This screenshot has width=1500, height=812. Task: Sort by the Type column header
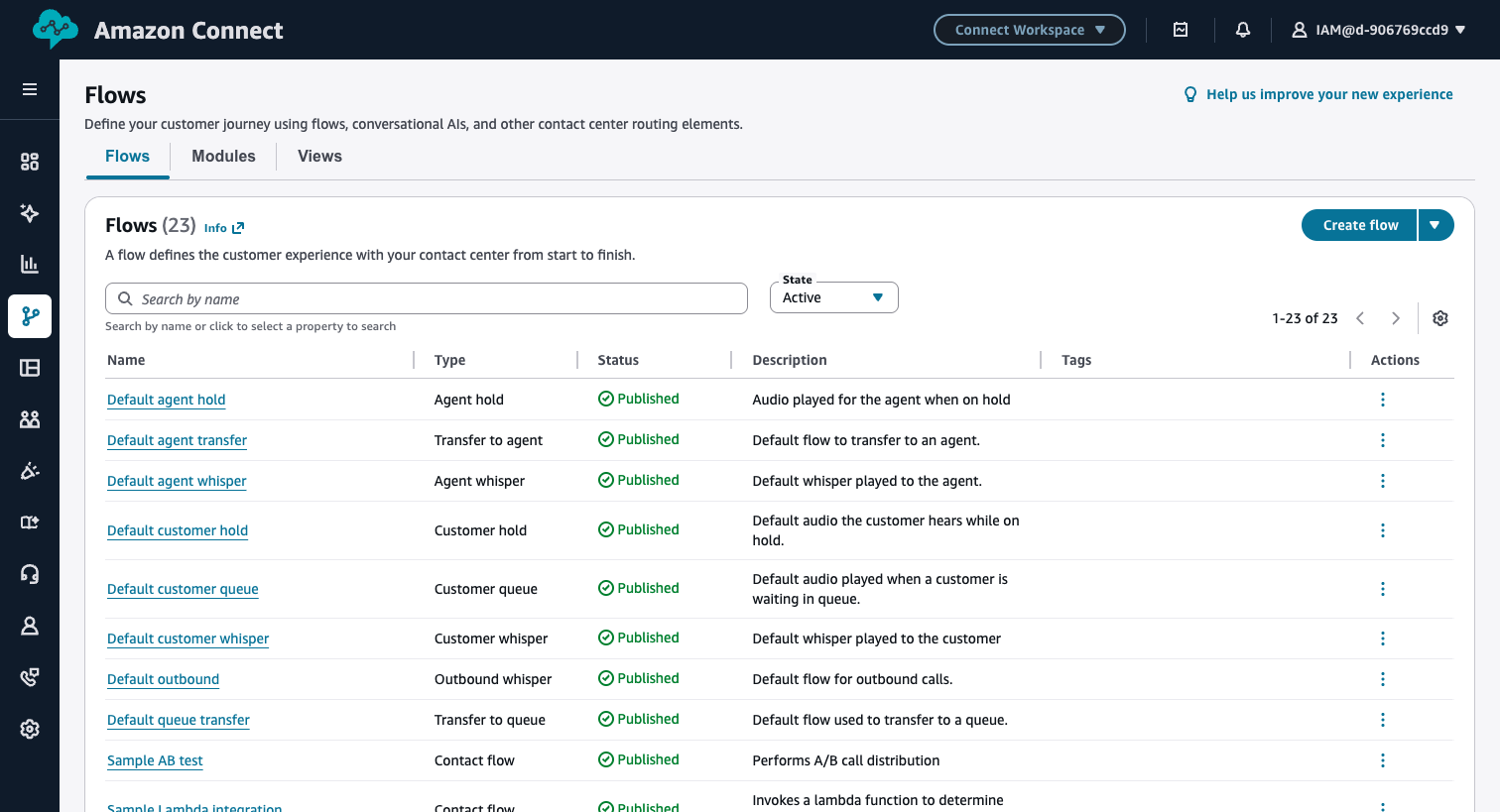(x=449, y=360)
